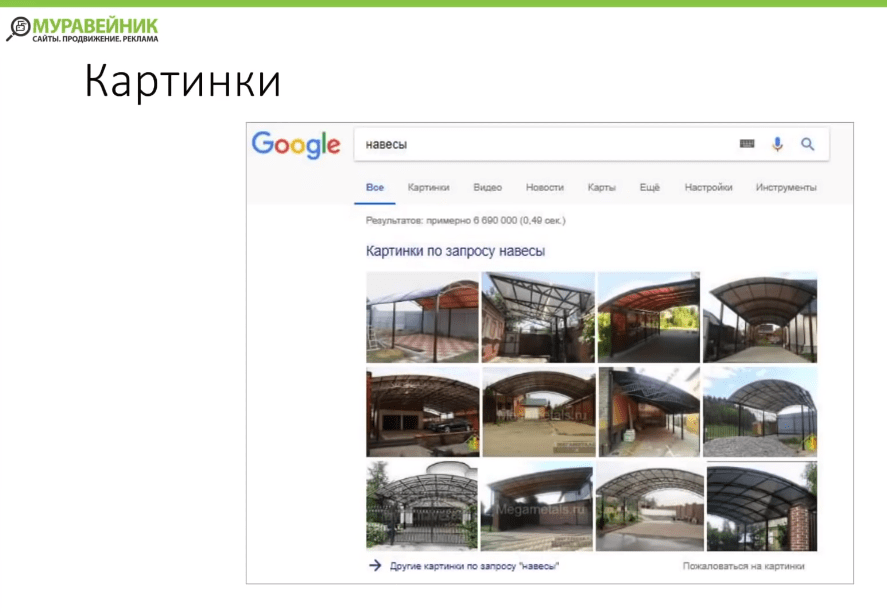Open the 'Новости' tab

coord(545,187)
